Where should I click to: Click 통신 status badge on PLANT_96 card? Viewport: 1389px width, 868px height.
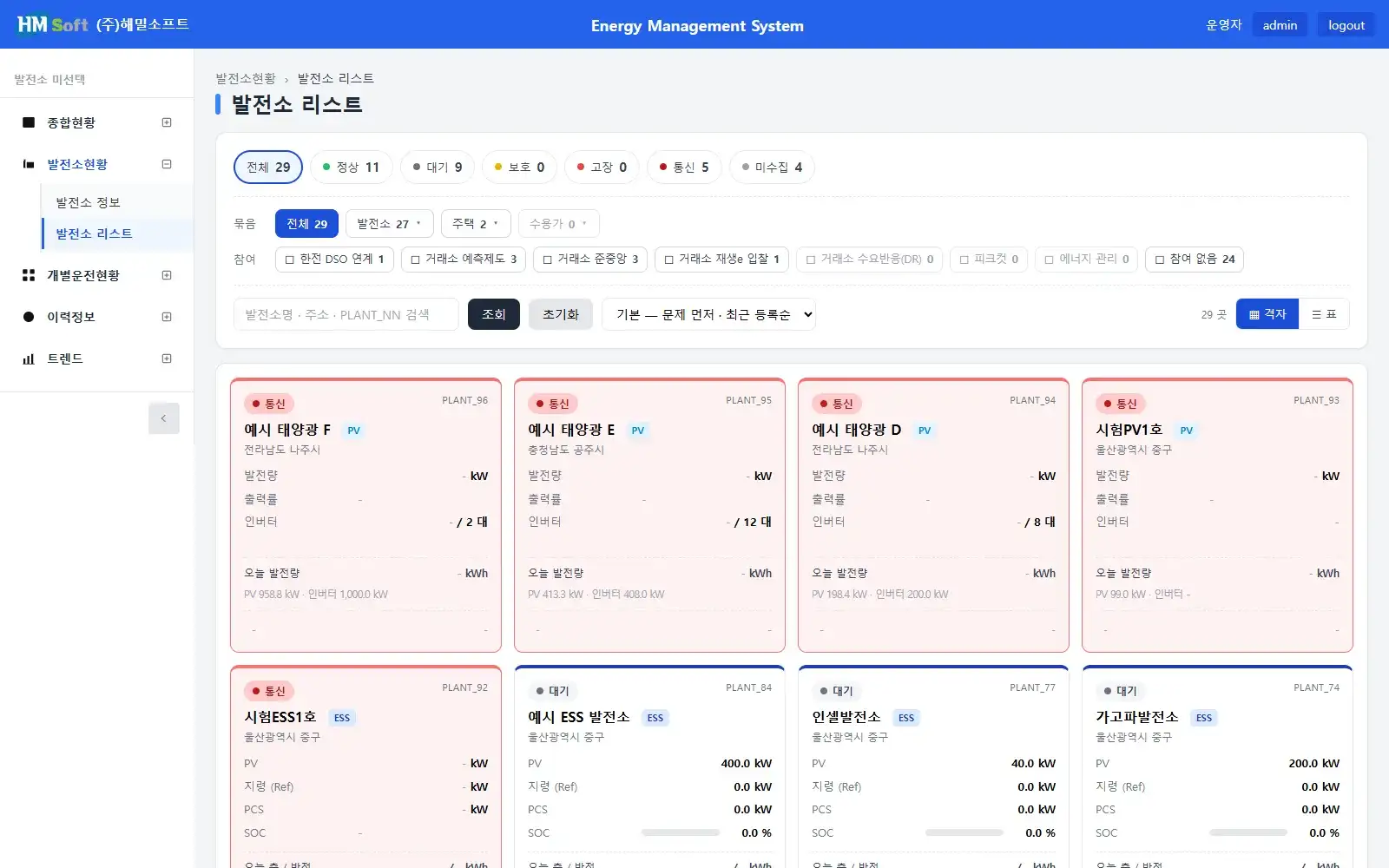(x=269, y=404)
